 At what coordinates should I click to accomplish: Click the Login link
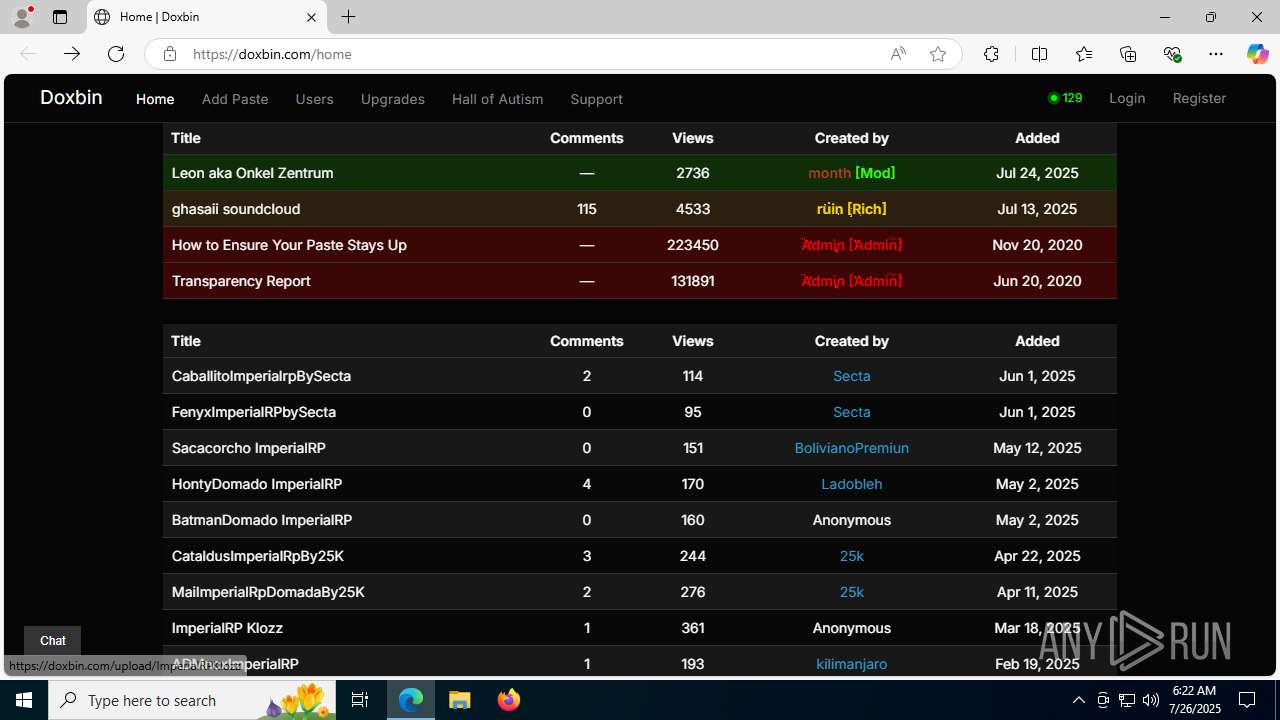click(1127, 98)
